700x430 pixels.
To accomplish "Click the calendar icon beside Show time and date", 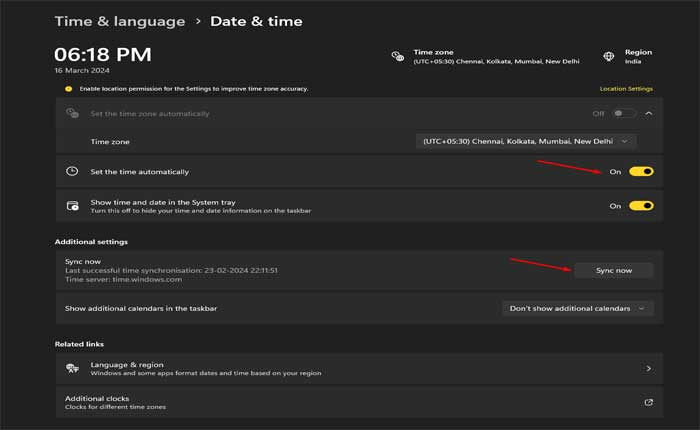I will [x=72, y=205].
